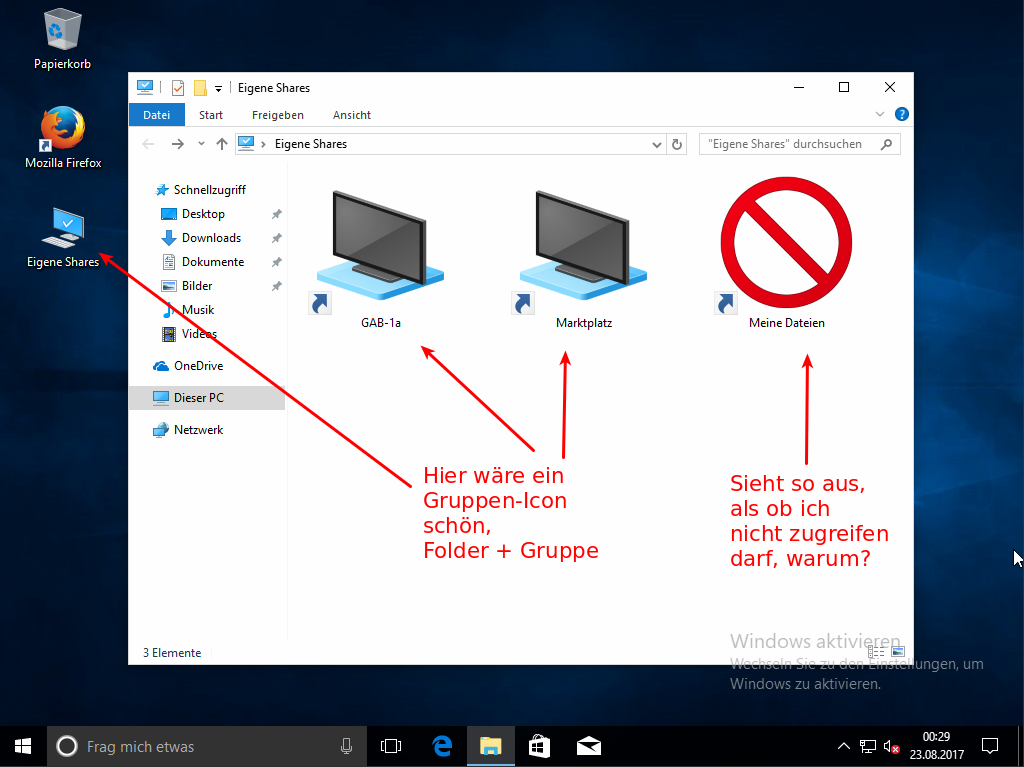Image resolution: width=1024 pixels, height=767 pixels.
Task: Open the Meine Dateien blocked icon
Action: pyautogui.click(x=787, y=250)
